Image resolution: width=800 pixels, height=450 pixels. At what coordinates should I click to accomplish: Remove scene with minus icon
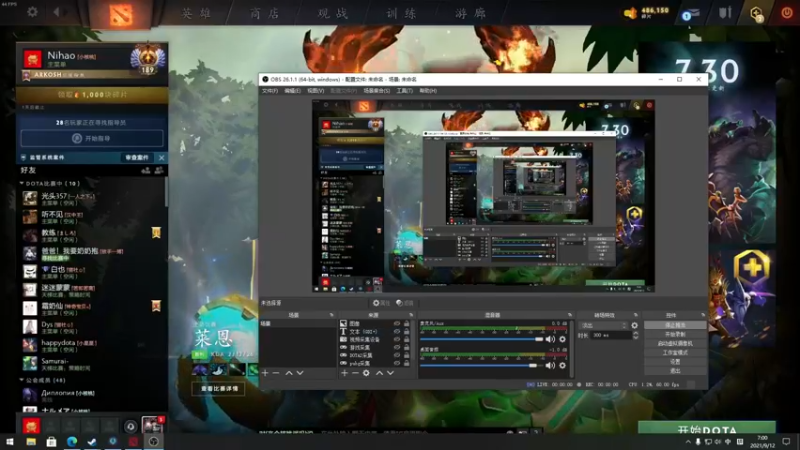(276, 373)
